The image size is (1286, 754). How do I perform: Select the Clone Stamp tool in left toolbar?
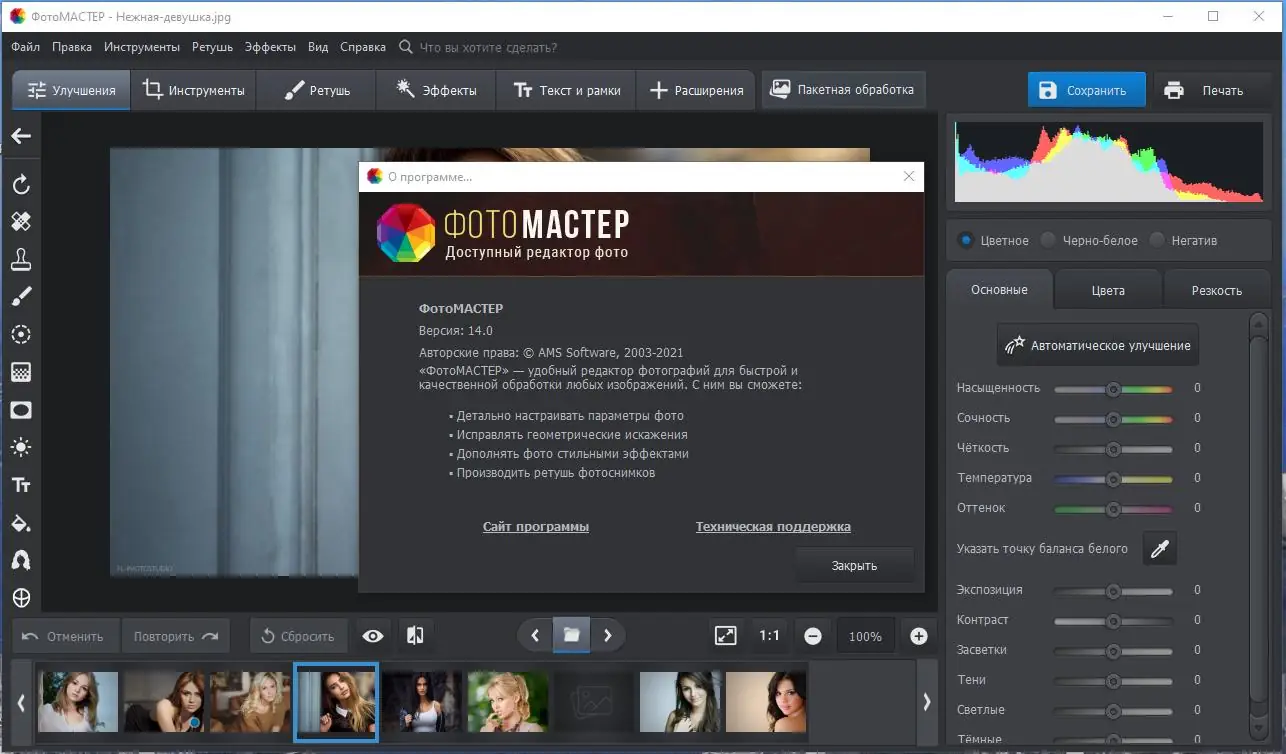[x=21, y=258]
